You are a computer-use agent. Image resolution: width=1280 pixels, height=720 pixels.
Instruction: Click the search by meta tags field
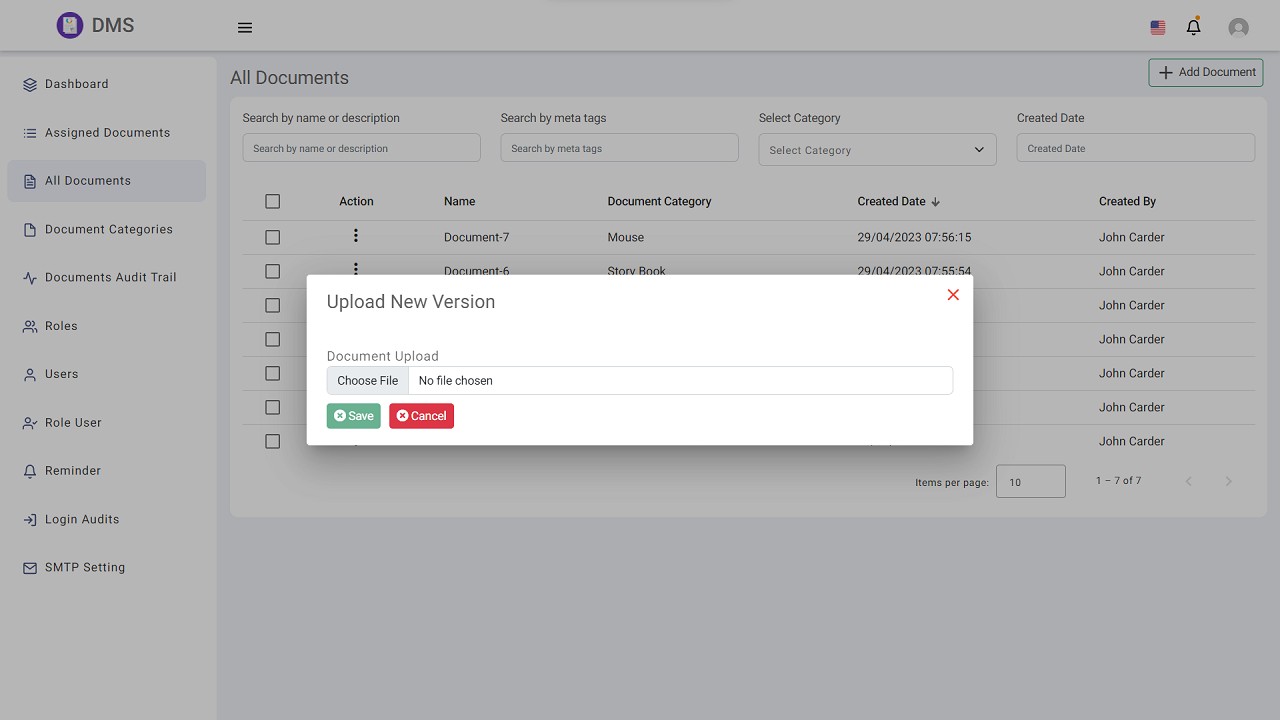[619, 148]
